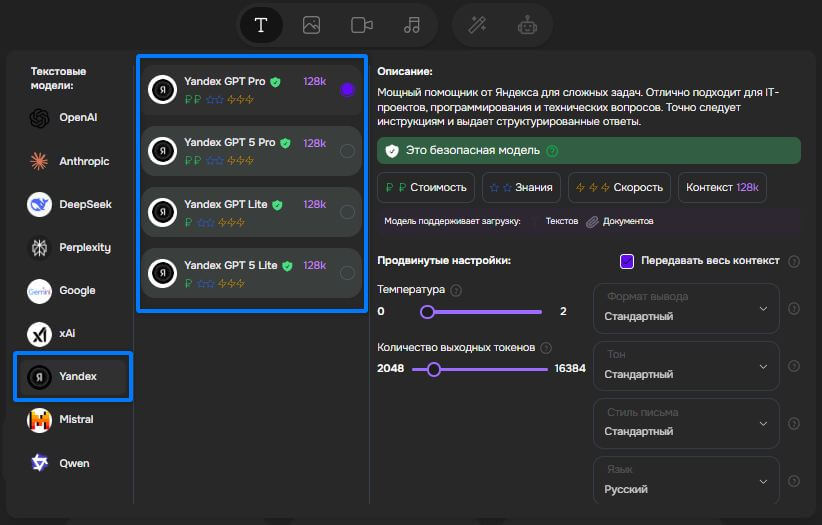Click the Температура slider handle

pyautogui.click(x=428, y=312)
